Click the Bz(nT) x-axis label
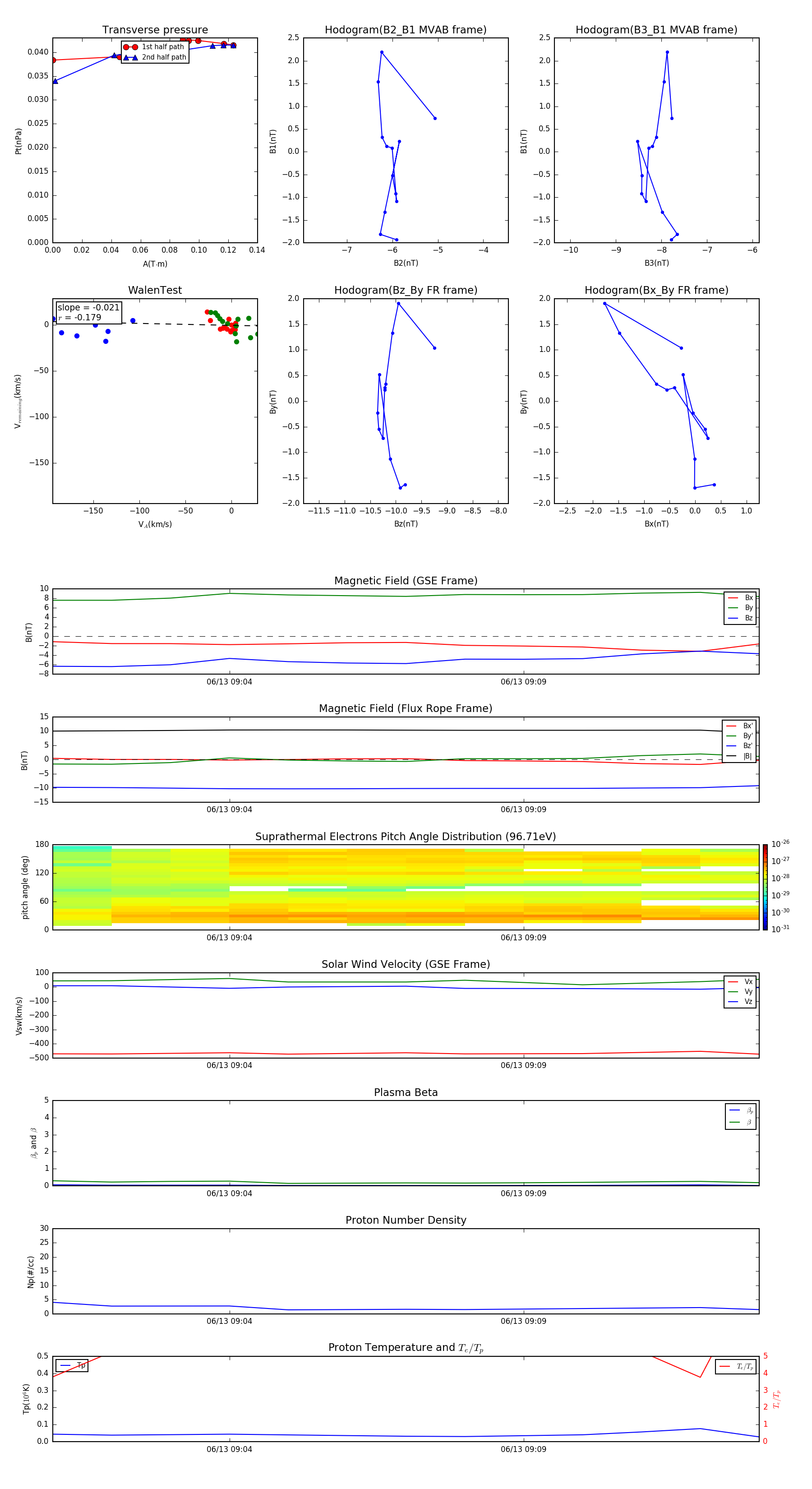The width and height of the screenshot is (812, 1489). [x=406, y=524]
